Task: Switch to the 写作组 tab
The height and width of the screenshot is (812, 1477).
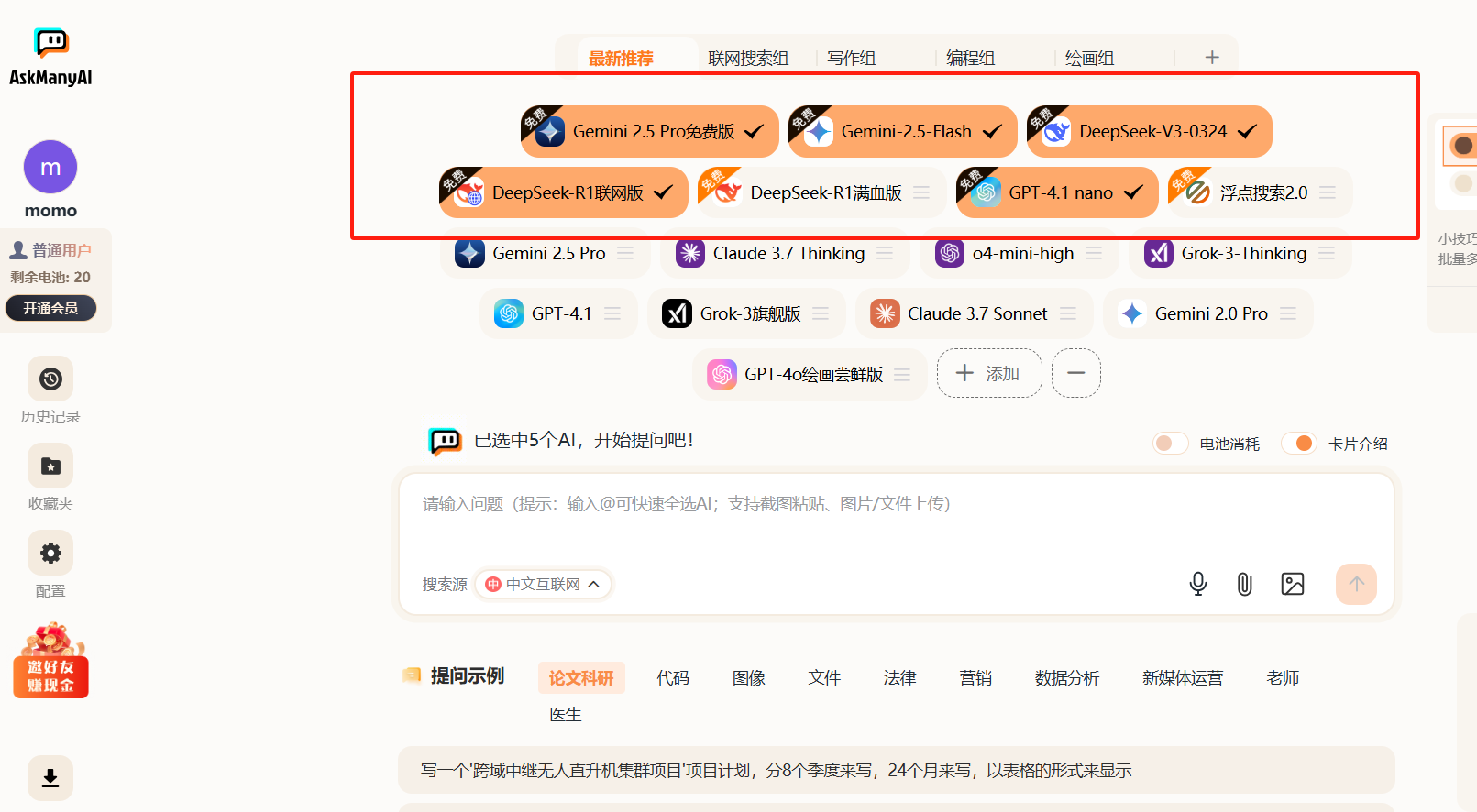Action: tap(852, 58)
